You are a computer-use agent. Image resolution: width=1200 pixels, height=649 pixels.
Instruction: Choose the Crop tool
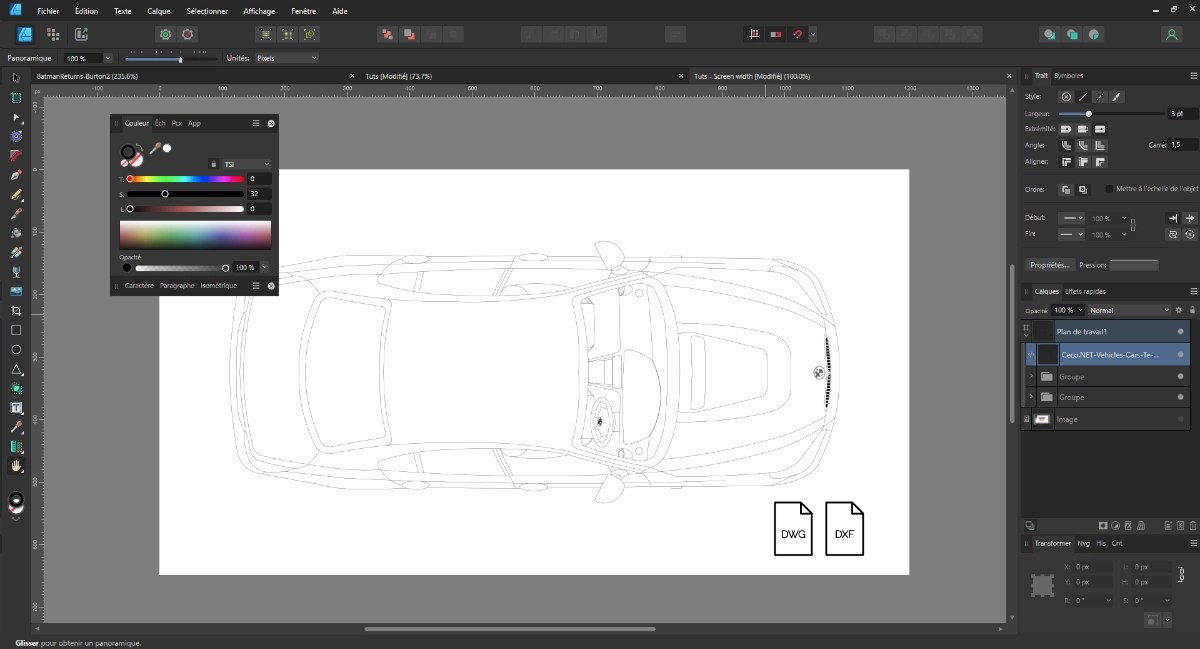(16, 311)
